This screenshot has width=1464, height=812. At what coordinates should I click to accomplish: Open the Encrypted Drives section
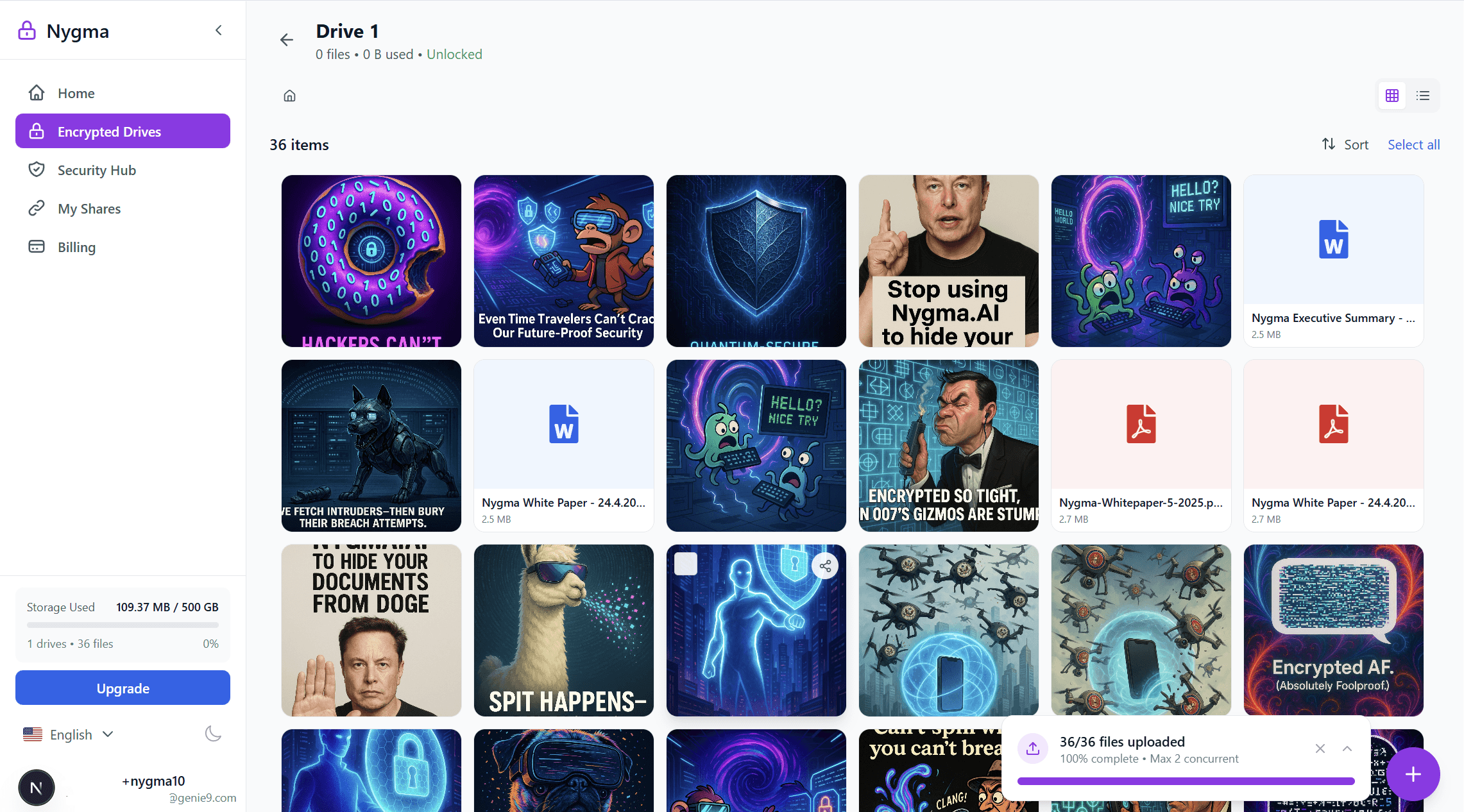[x=122, y=131]
